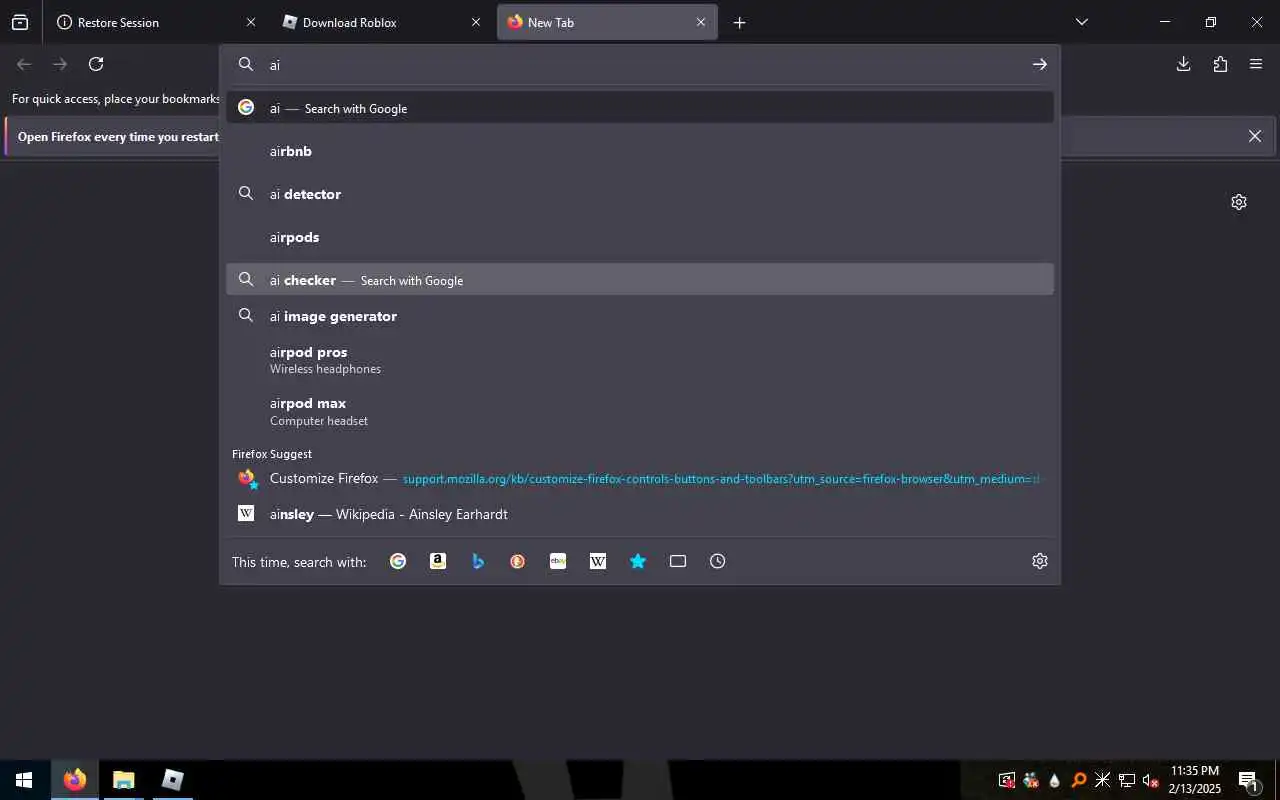The image size is (1280, 800).
Task: Open ainsley Wikipedia Ainsley Earhardt result
Action: tap(640, 514)
